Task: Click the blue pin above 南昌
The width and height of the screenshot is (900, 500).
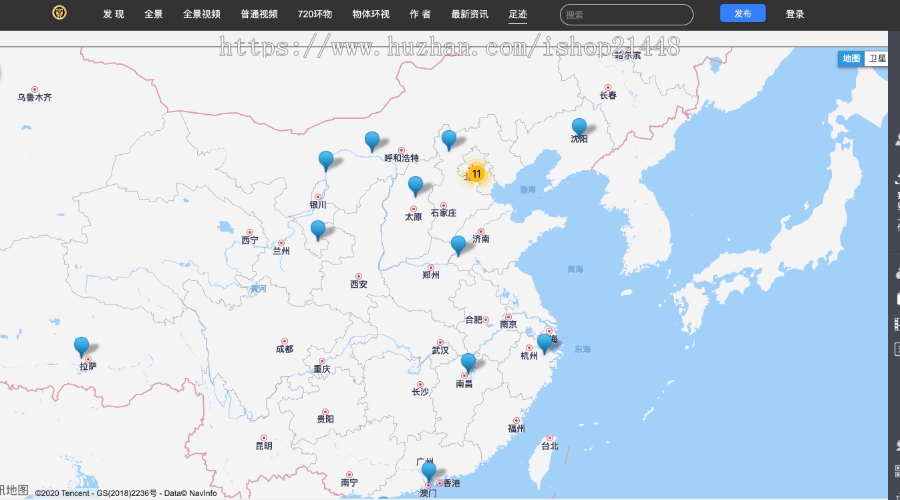Action: coord(468,363)
